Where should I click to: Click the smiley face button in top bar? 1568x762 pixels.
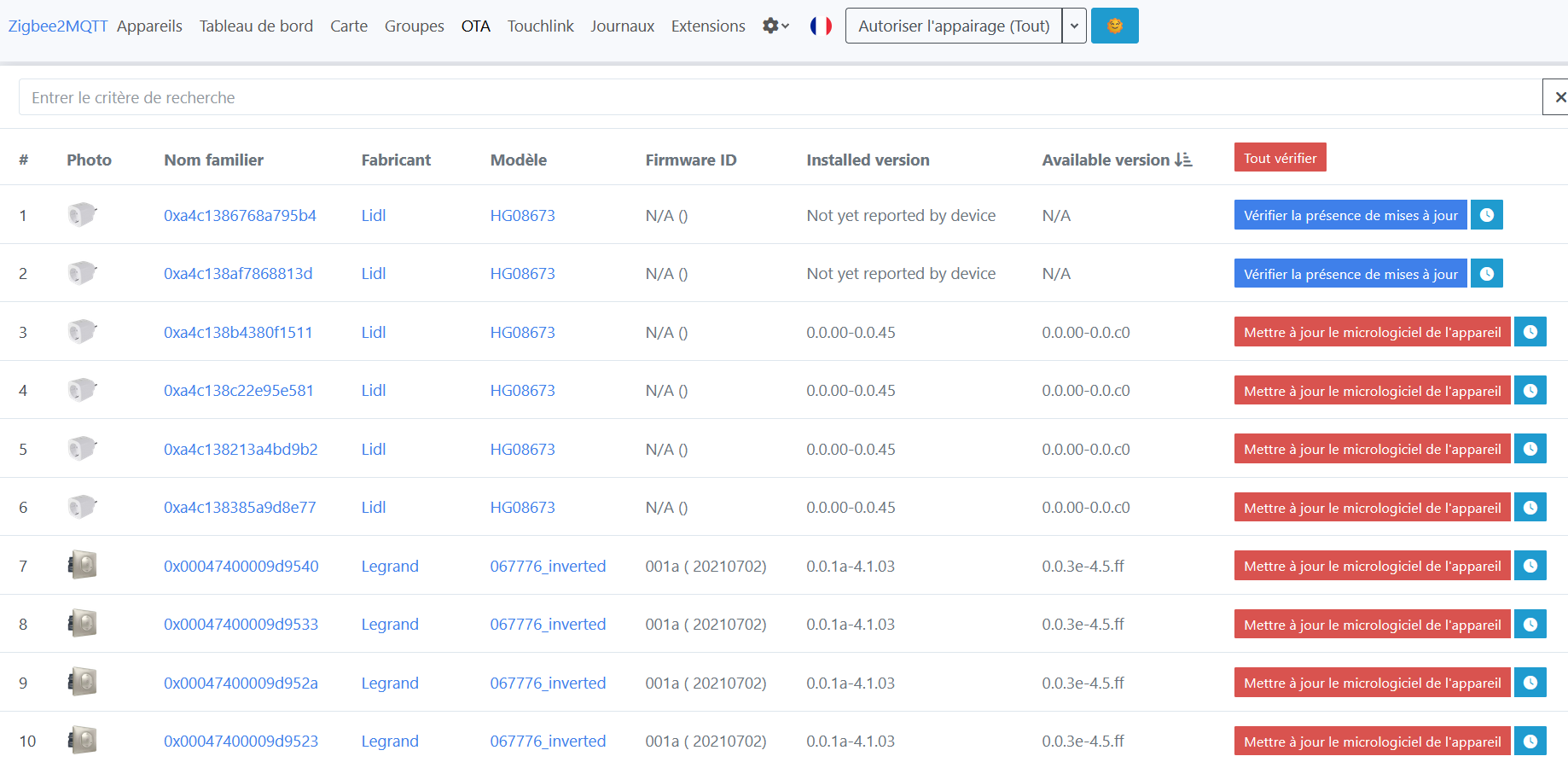pos(1114,26)
